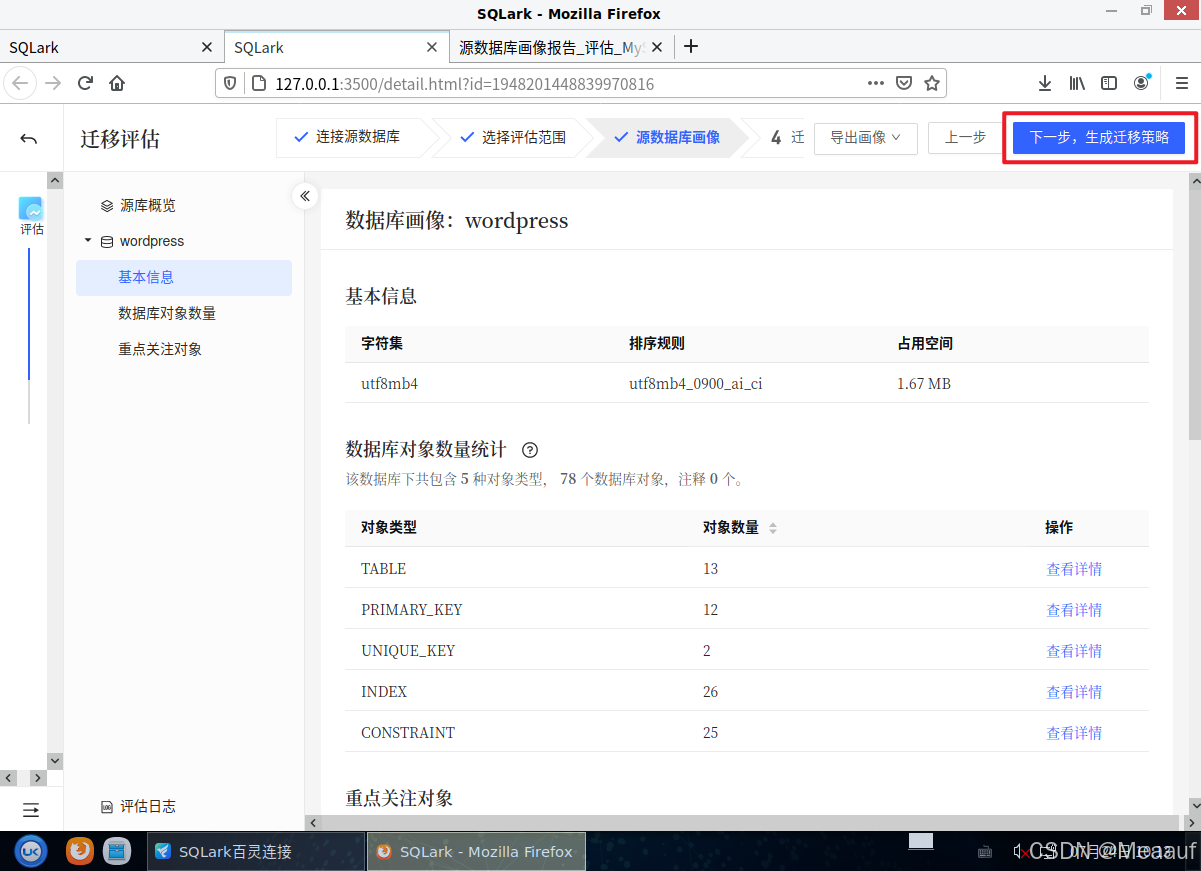Launch Firefox from the taskbar icon
This screenshot has height=871, width=1201.
click(80, 851)
